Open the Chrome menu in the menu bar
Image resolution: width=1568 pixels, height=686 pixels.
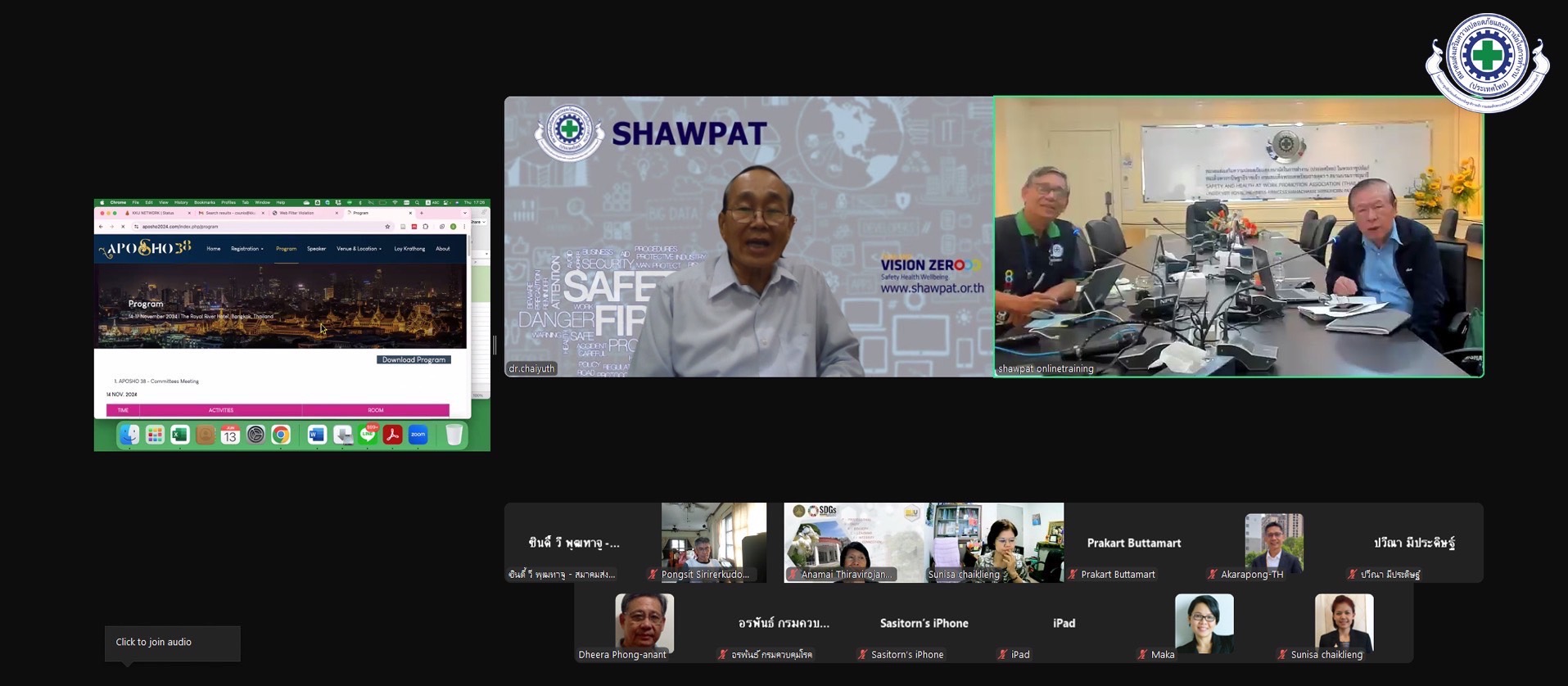click(x=118, y=202)
